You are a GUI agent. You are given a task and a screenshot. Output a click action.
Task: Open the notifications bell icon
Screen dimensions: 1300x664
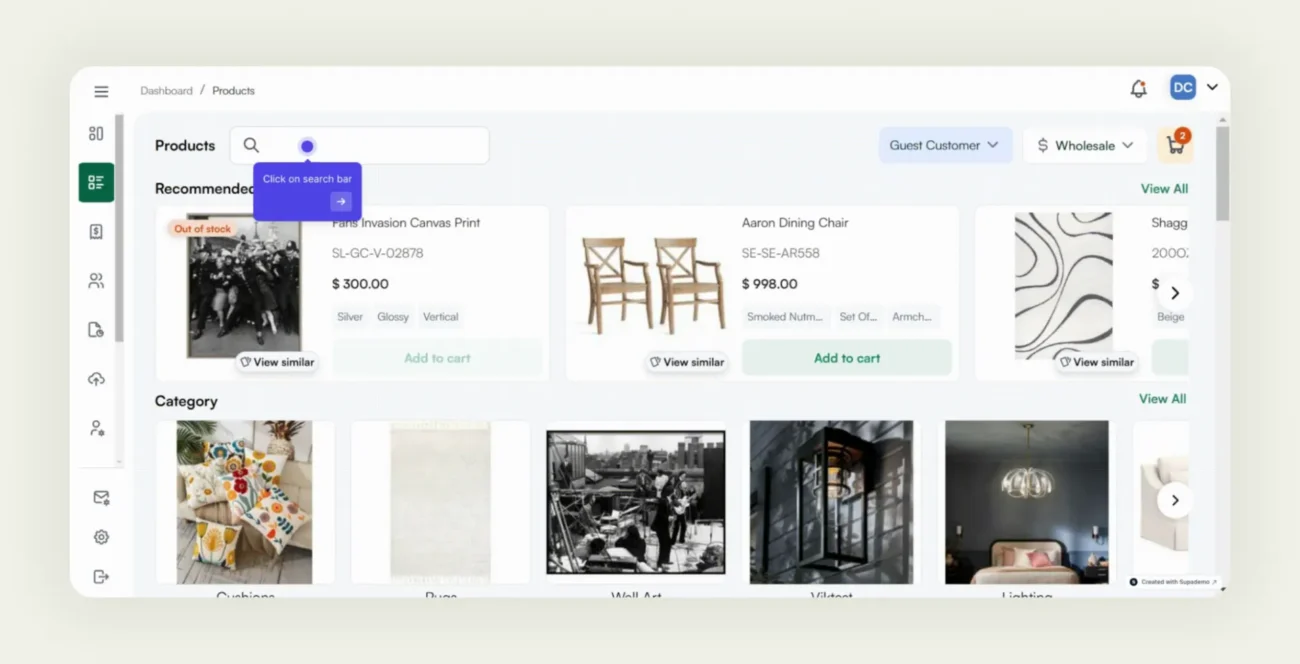coord(1139,88)
